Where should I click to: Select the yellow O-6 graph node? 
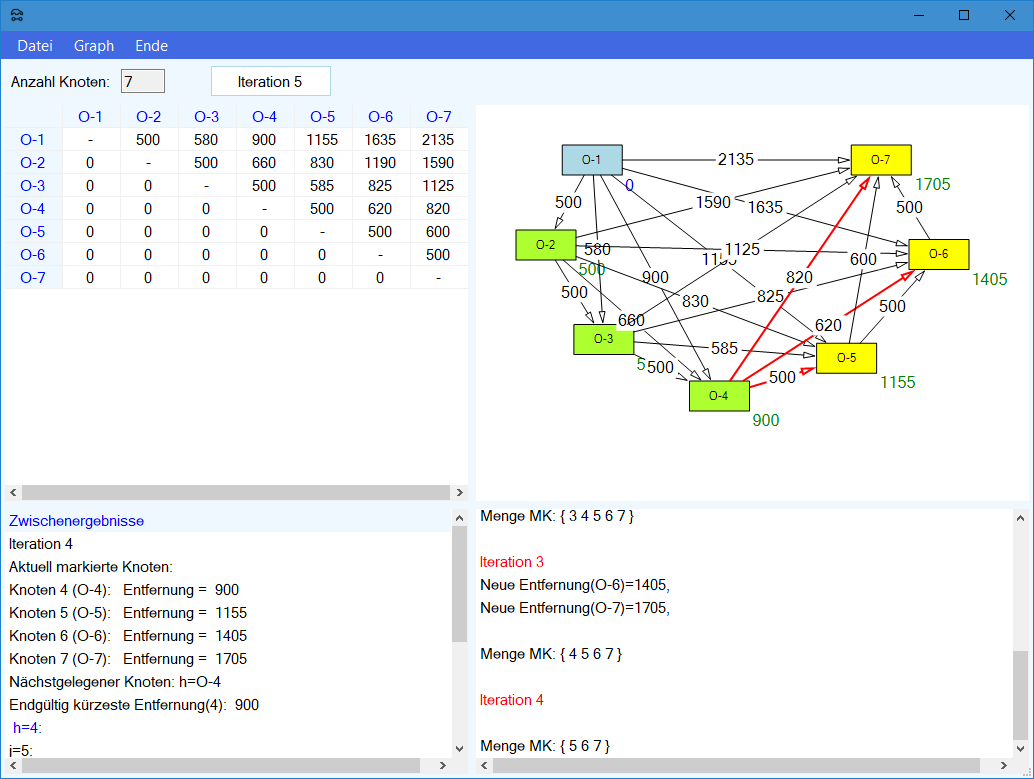(938, 254)
